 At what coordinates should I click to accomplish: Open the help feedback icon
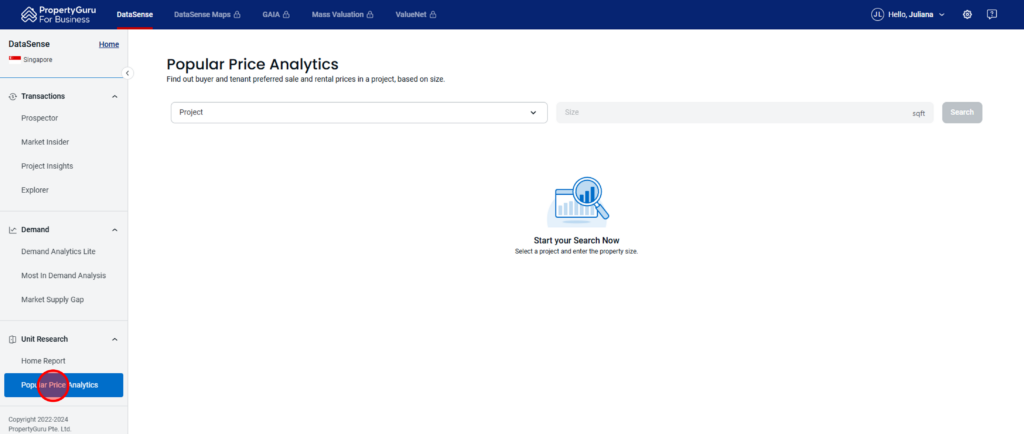click(x=992, y=14)
